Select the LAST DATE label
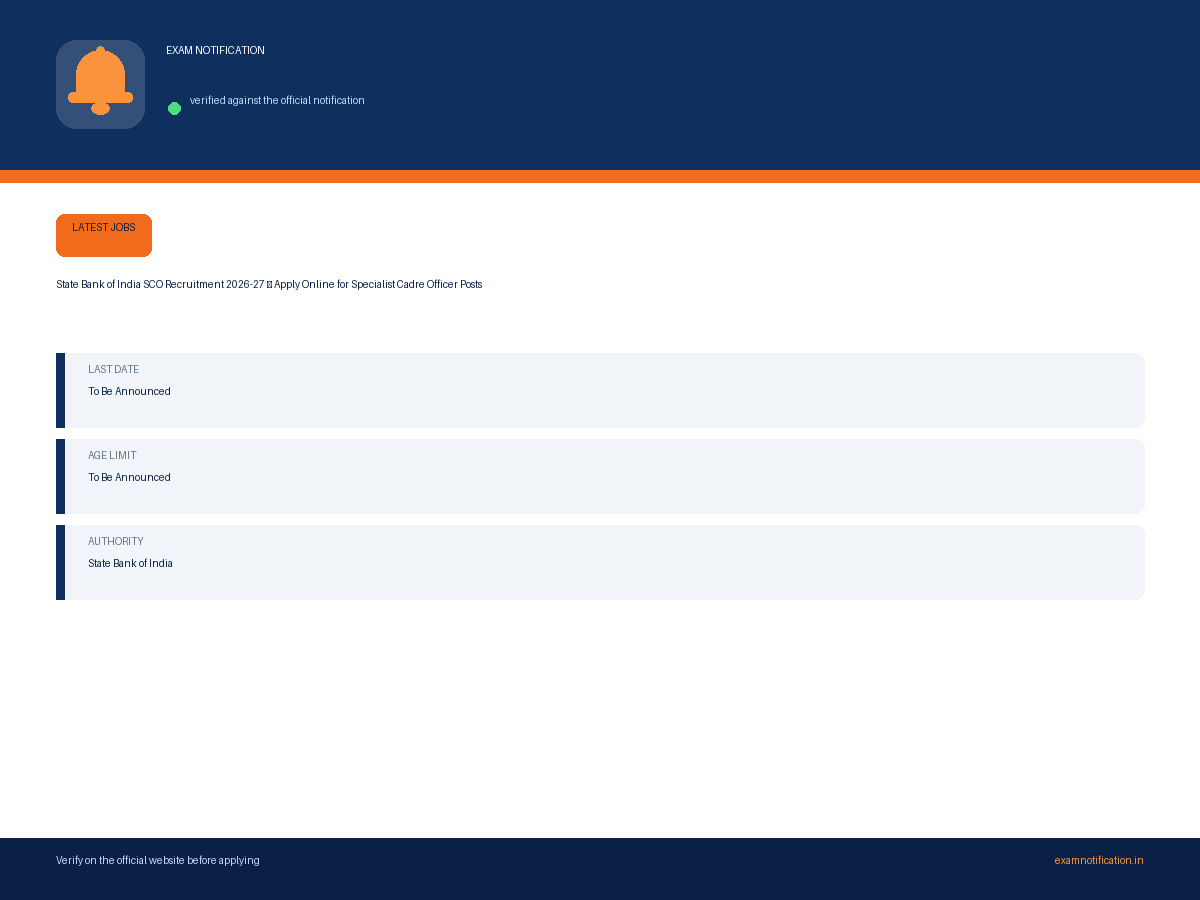This screenshot has height=900, width=1200. 113,370
